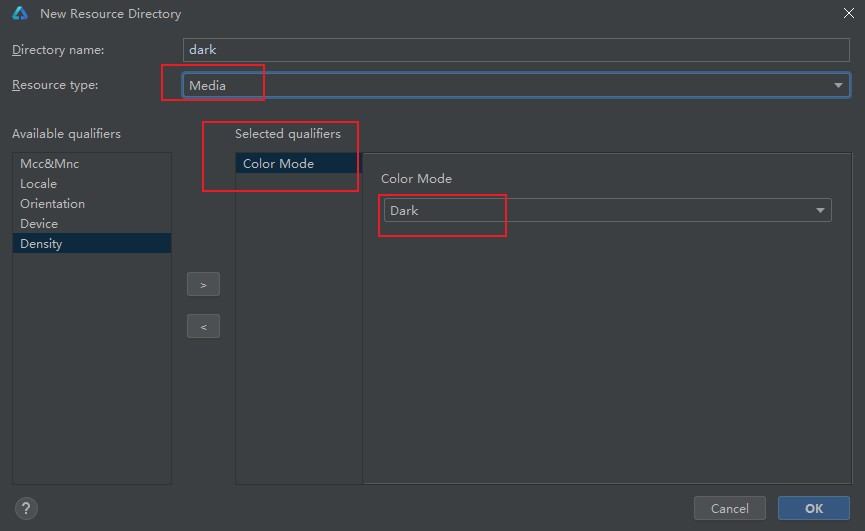The width and height of the screenshot is (865, 531).
Task: Remove qualifier using the left arrow button
Action: 203,327
